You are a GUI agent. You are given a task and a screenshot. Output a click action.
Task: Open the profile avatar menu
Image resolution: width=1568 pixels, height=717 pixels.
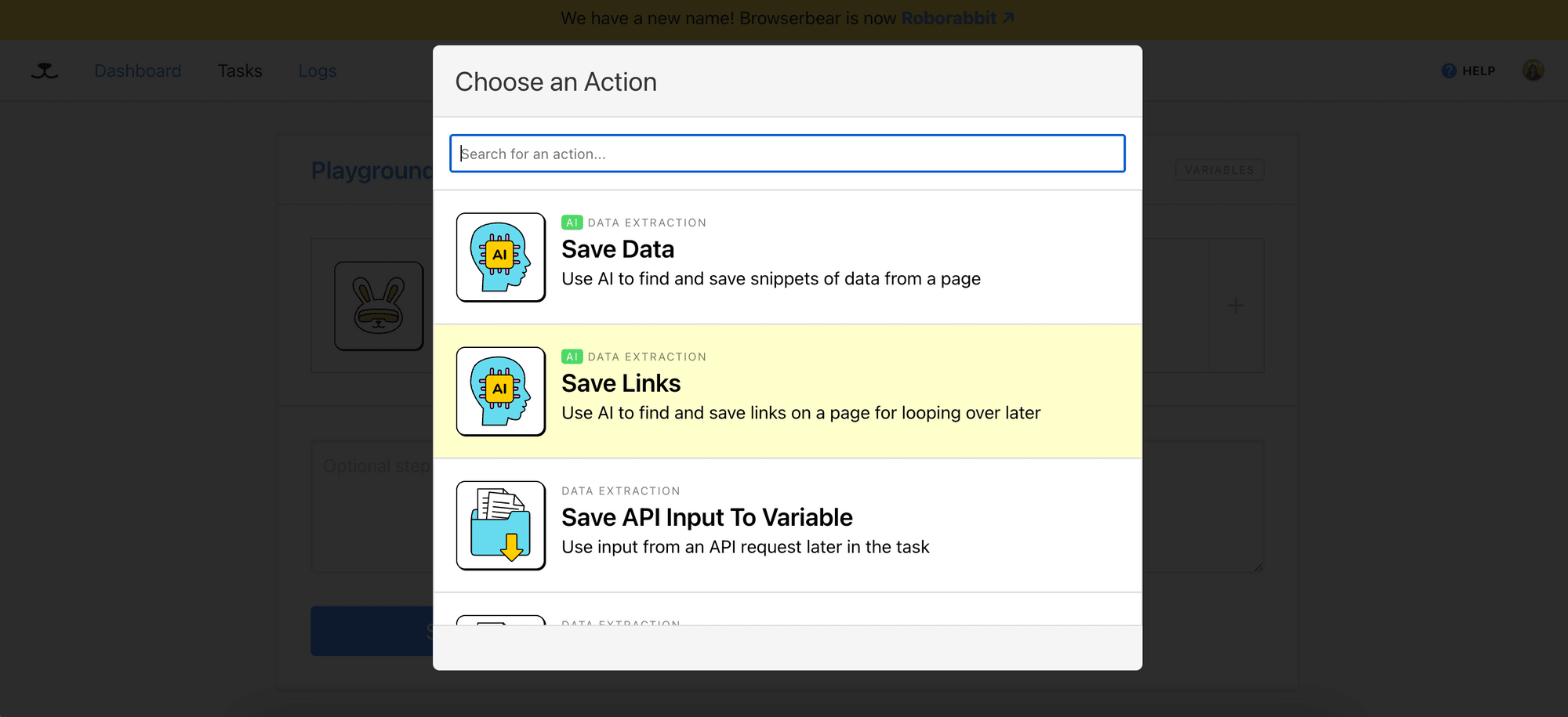point(1533,71)
